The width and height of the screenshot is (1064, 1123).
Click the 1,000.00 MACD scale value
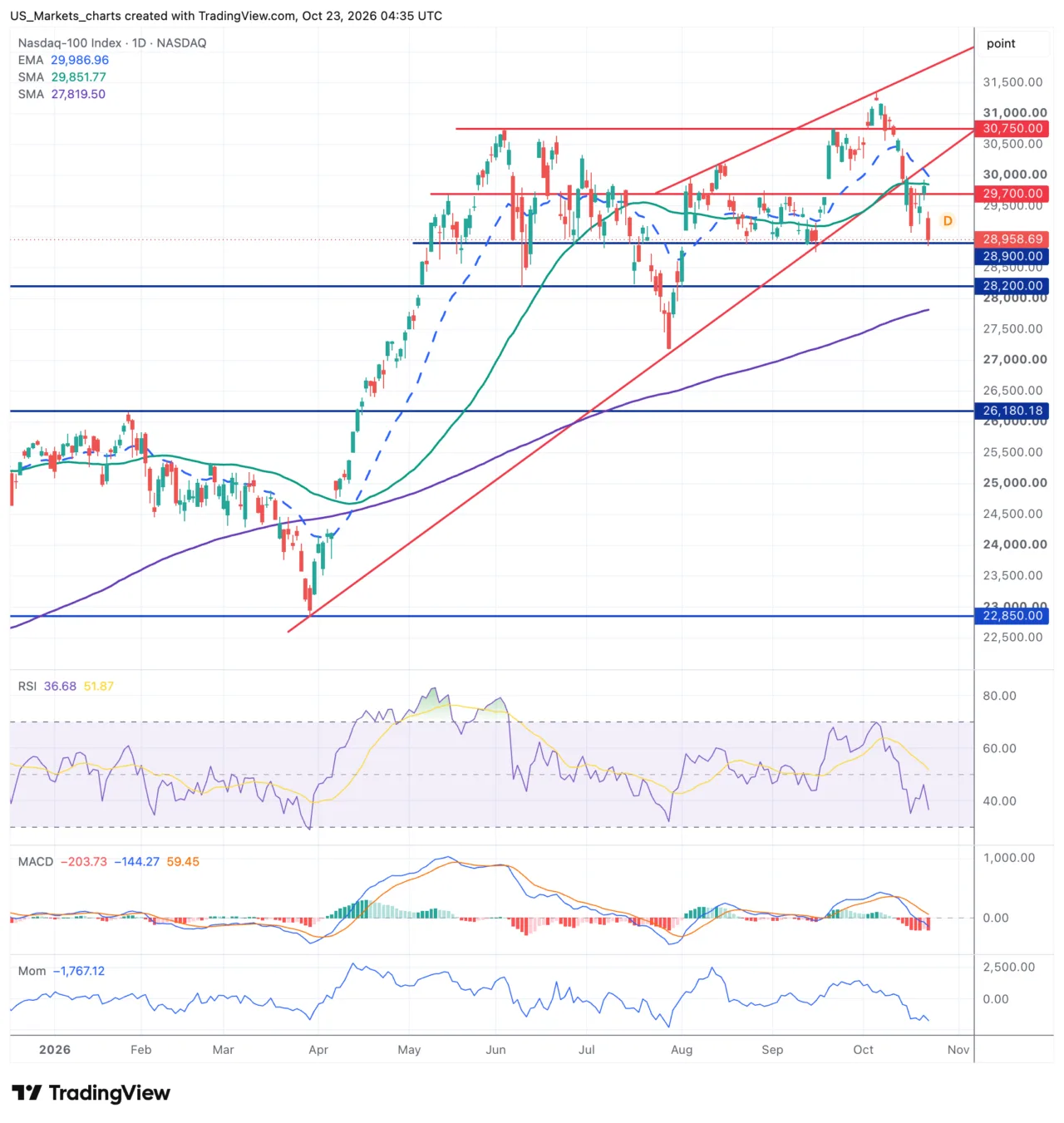[x=1009, y=858]
